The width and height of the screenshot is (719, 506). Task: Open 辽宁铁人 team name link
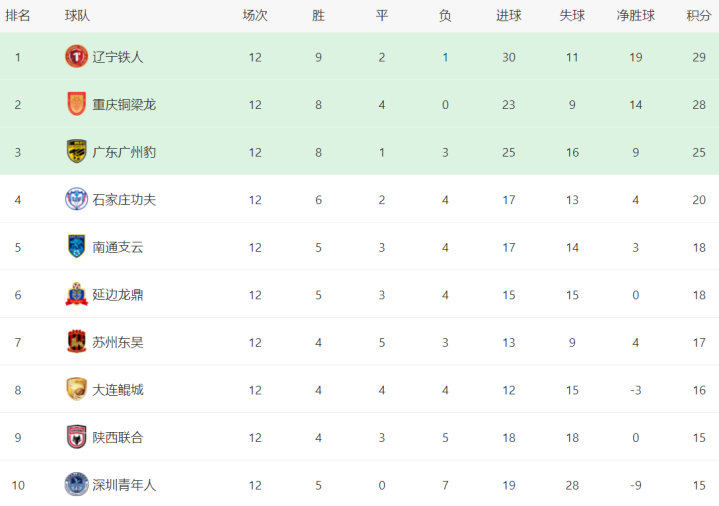118,57
